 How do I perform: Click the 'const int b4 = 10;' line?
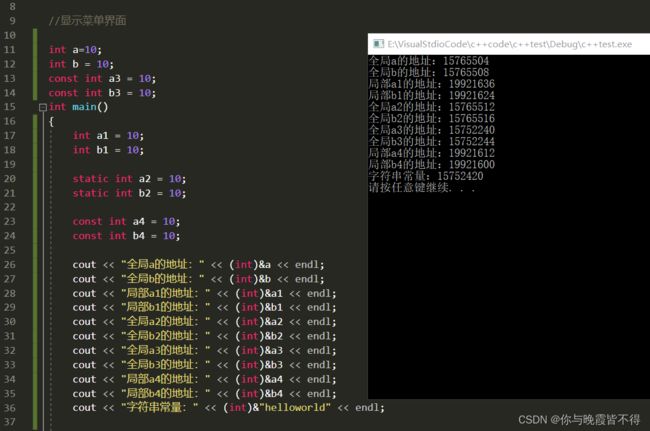[x=126, y=236]
